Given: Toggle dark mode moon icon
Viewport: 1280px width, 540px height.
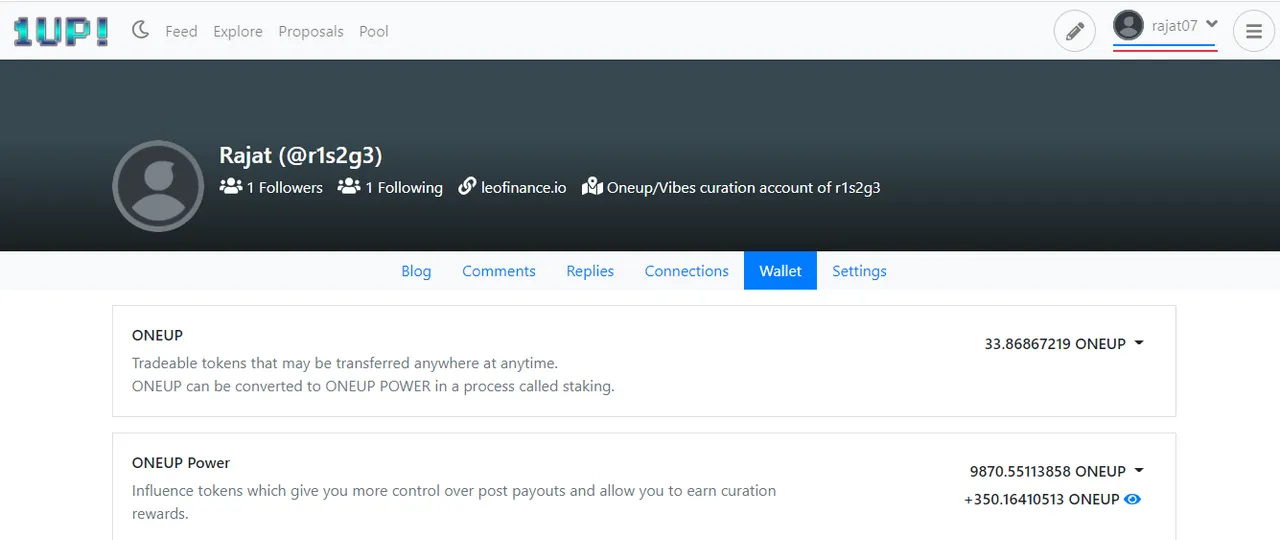Looking at the screenshot, I should point(141,30).
